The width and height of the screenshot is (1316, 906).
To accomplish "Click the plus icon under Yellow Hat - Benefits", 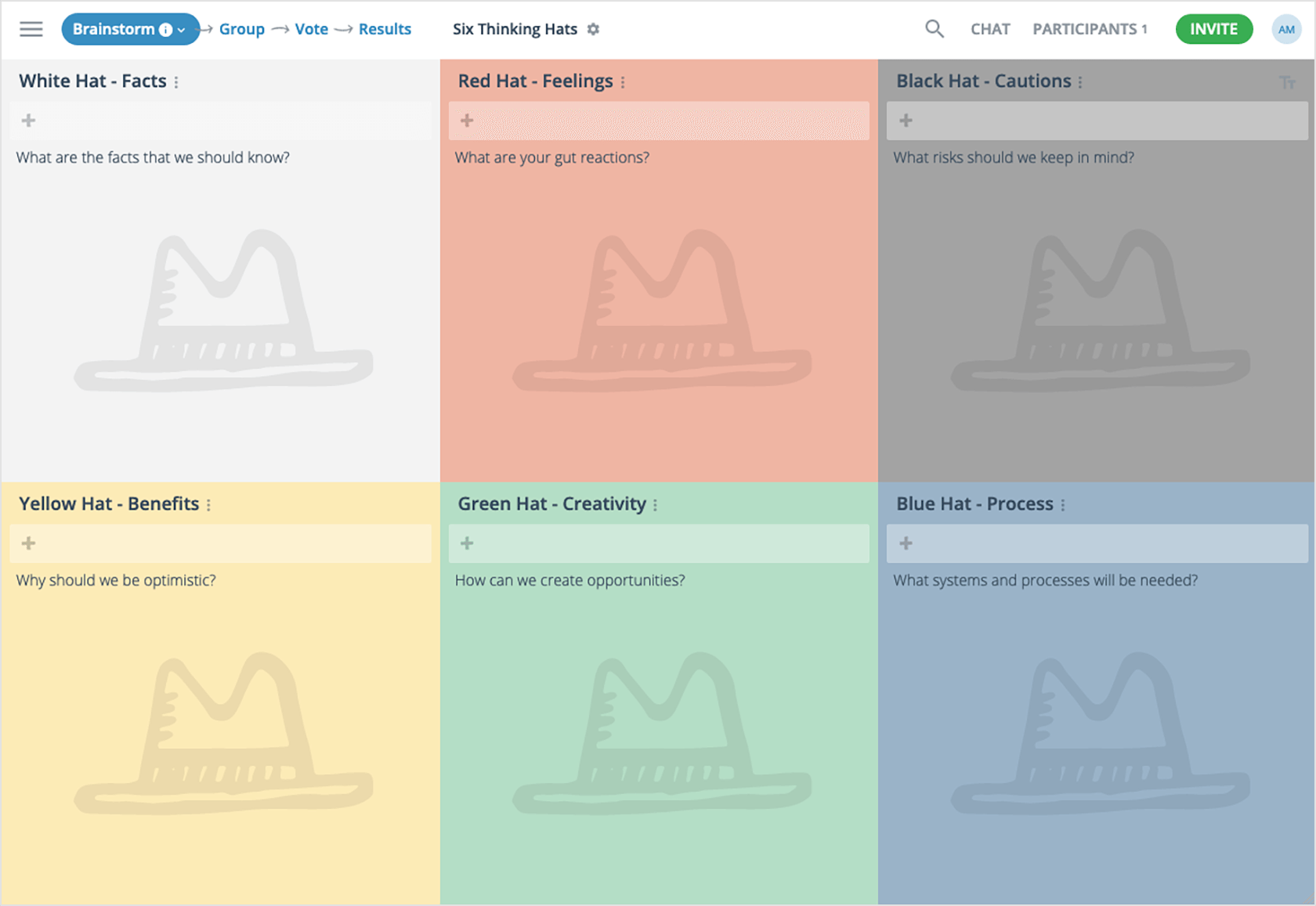I will pyautogui.click(x=28, y=543).
